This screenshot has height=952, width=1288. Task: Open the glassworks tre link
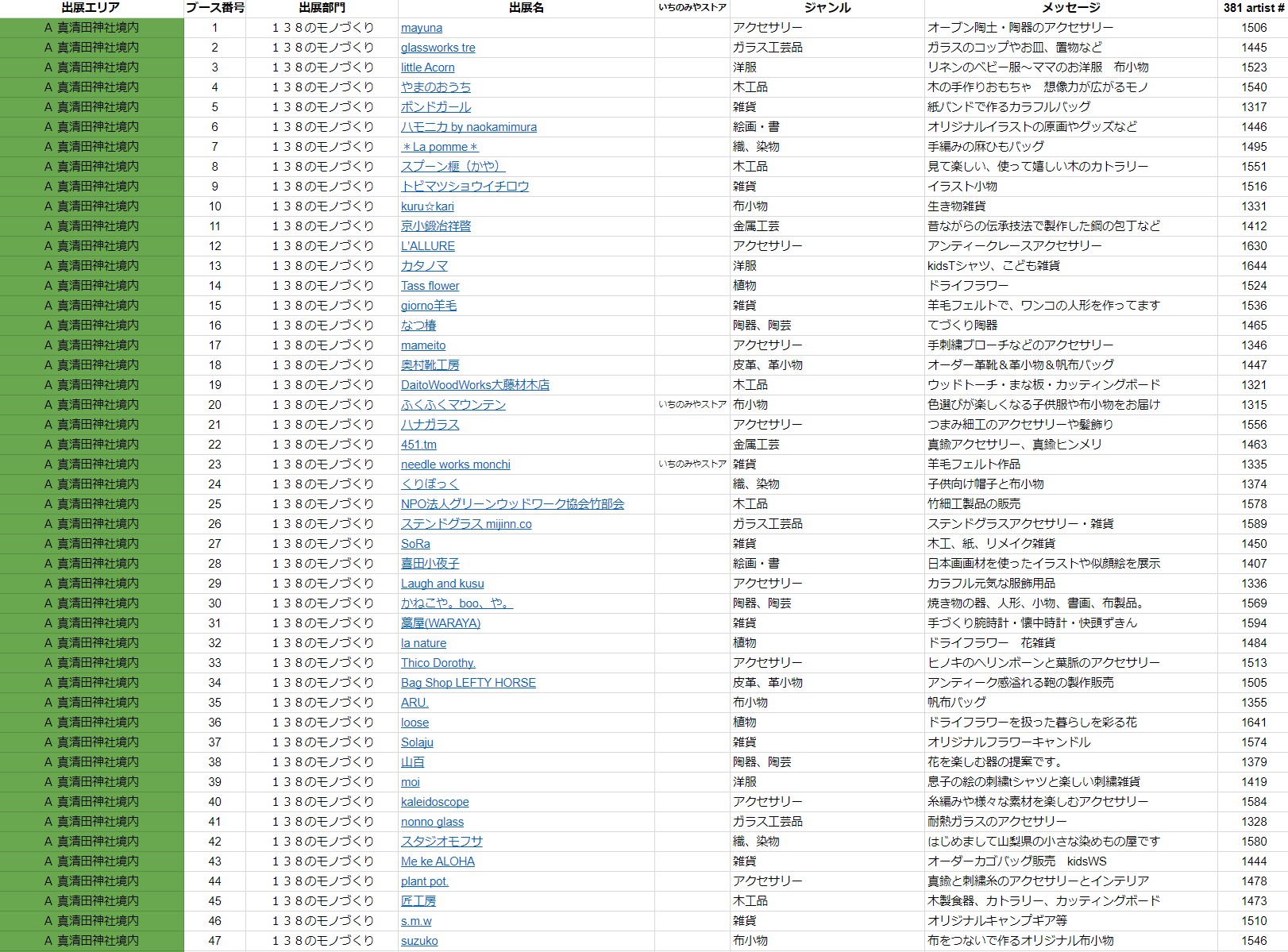(438, 48)
